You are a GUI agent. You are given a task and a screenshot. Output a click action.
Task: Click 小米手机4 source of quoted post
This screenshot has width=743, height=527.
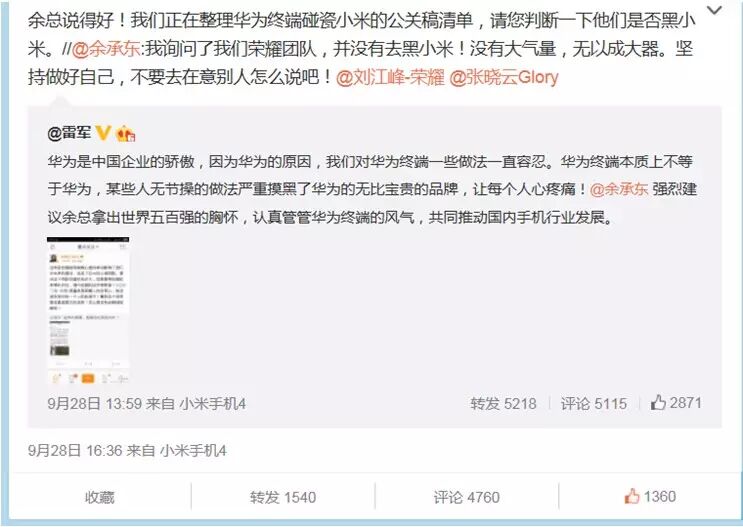point(212,404)
